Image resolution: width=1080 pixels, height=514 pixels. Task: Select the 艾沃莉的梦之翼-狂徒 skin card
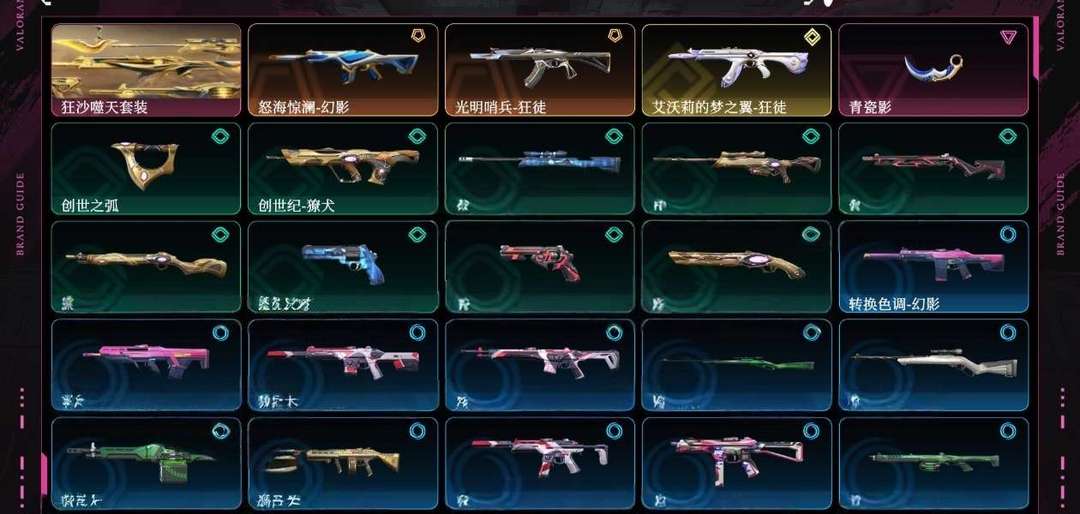[737, 70]
